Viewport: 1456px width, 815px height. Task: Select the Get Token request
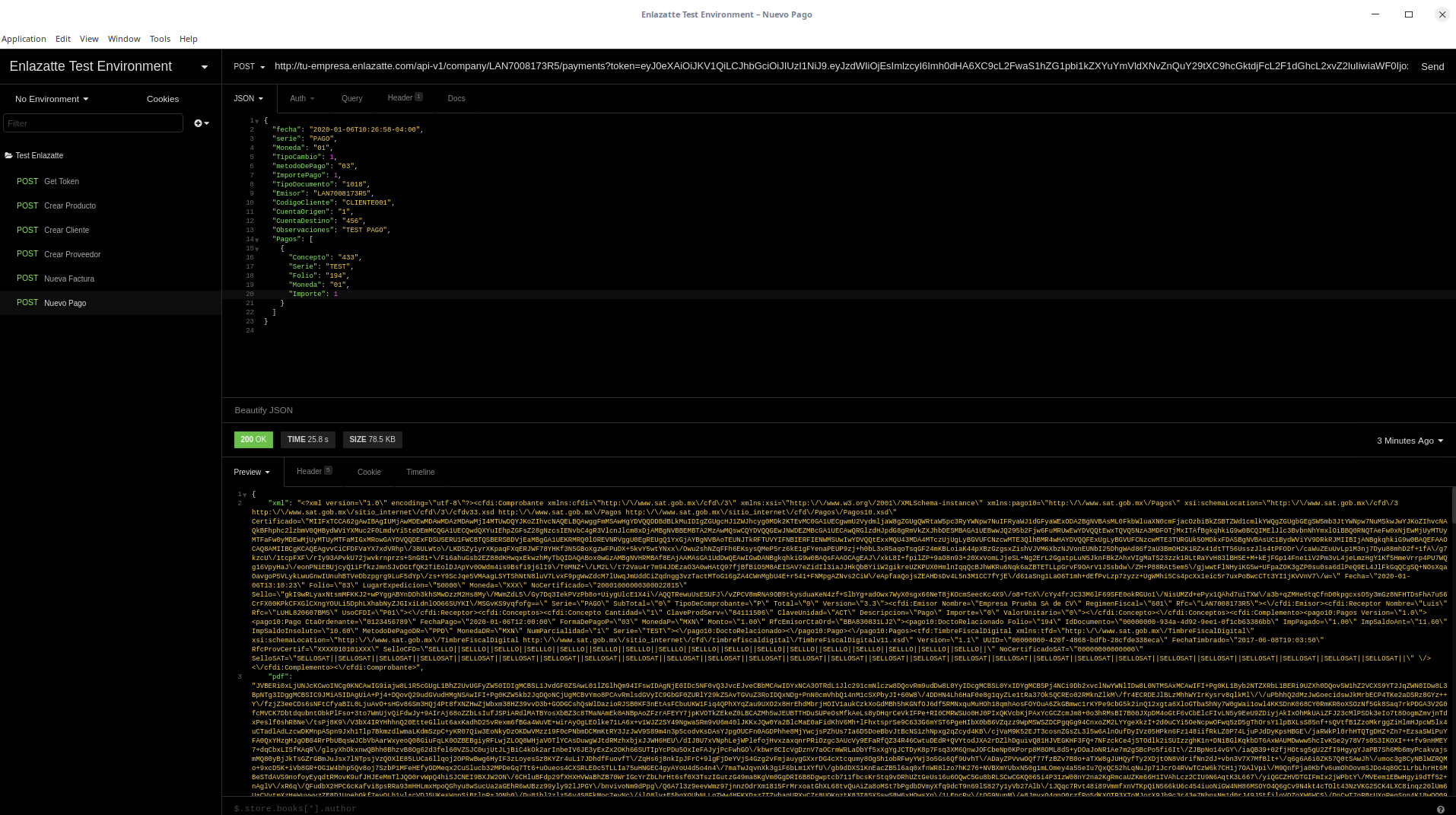(61, 181)
